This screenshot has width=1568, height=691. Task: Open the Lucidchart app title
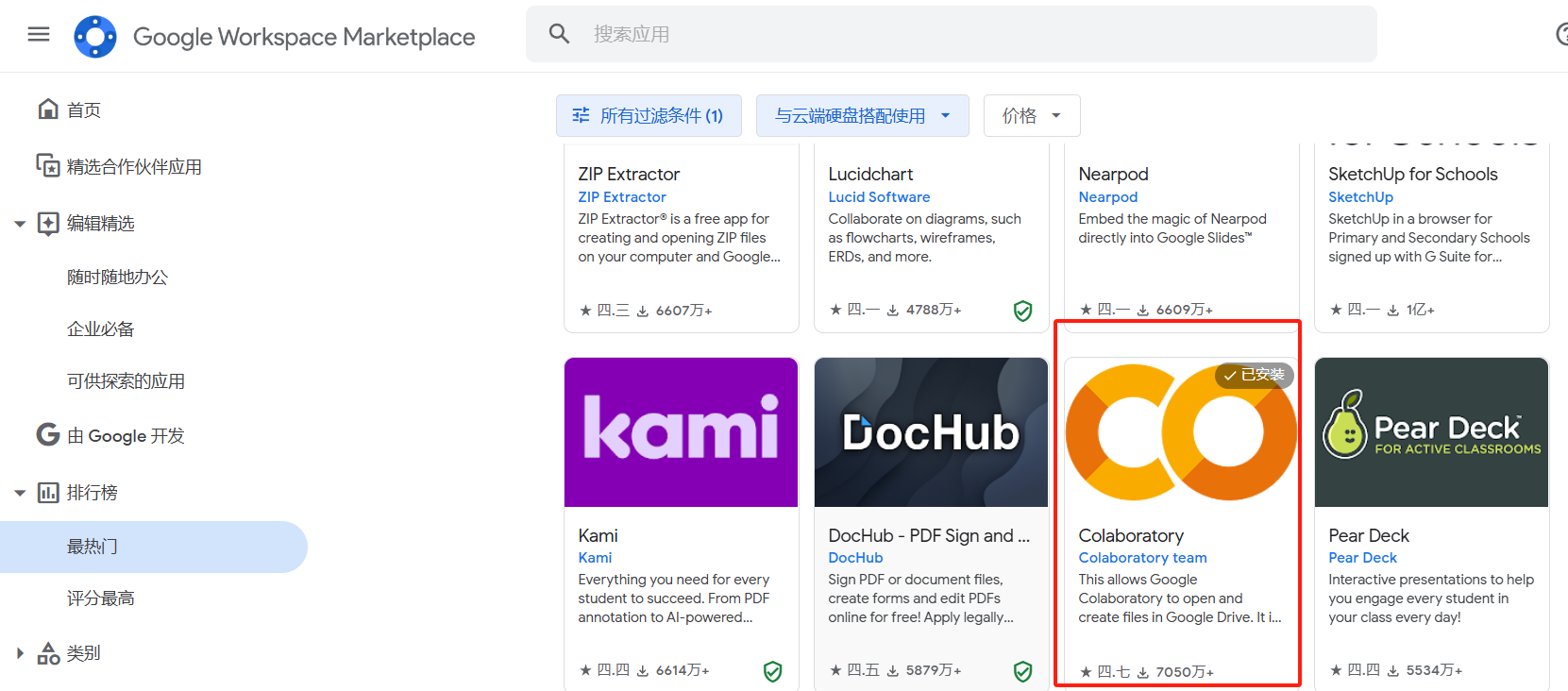[870, 175]
